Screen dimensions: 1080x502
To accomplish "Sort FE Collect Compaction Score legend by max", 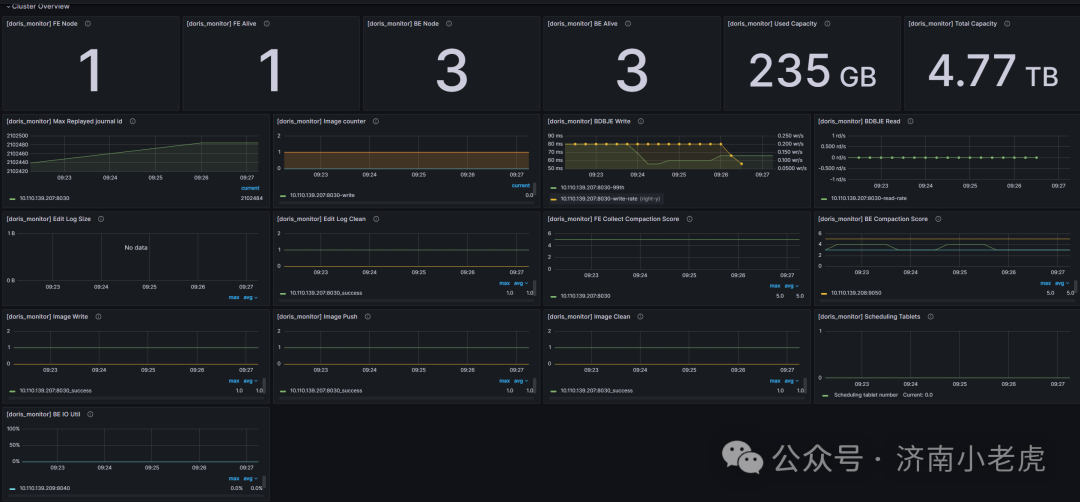I will click(x=776, y=285).
